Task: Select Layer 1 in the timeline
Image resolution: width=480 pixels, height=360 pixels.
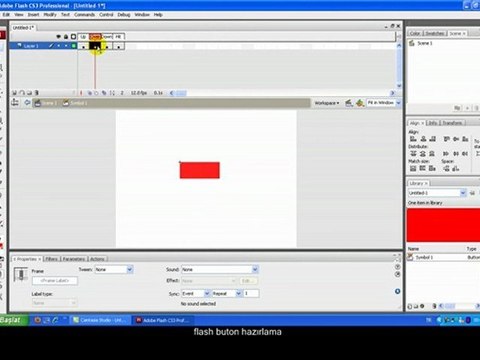Action: [31, 46]
